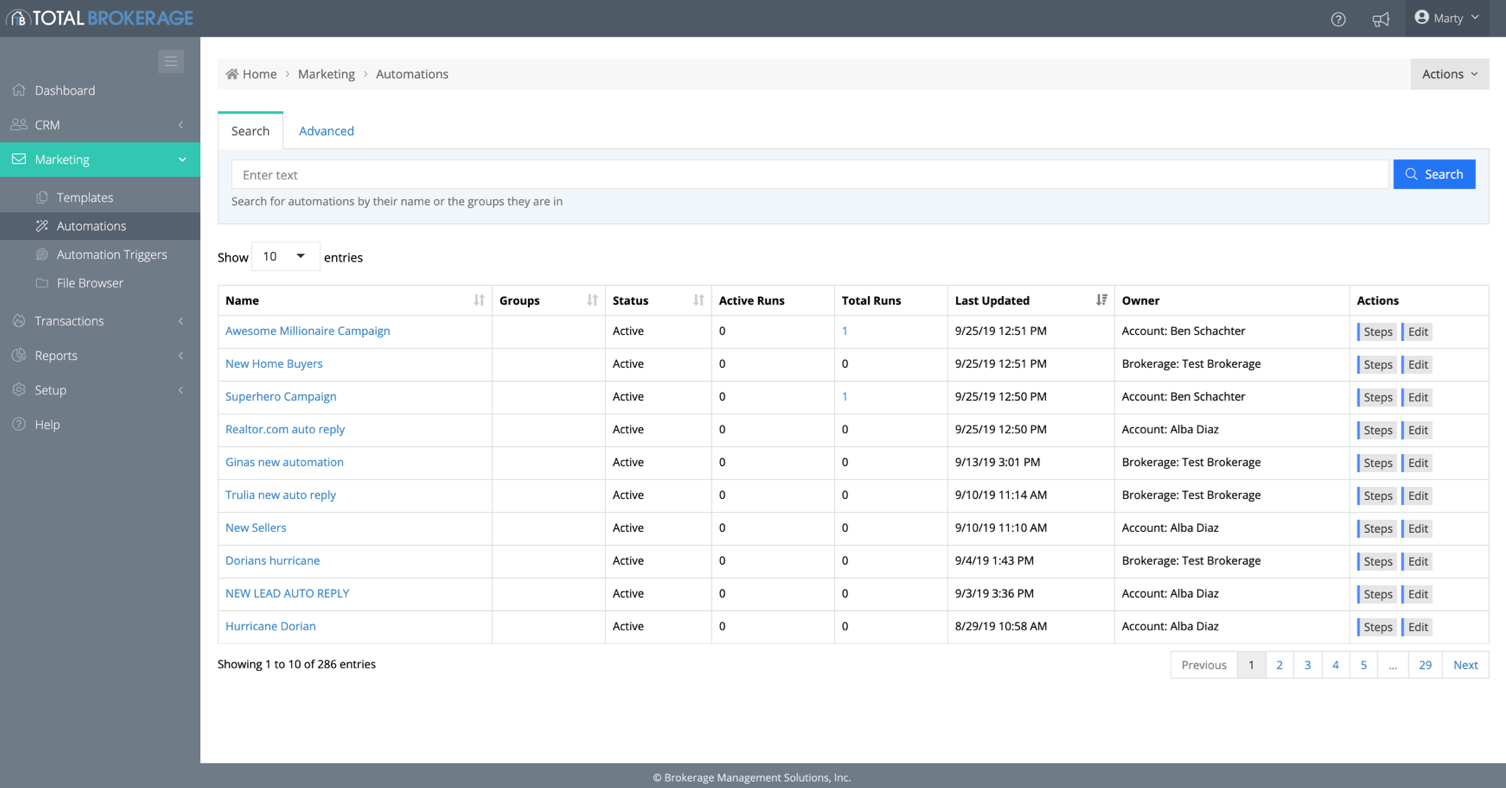
Task: Collapse the sidebar with the hamburger icon
Action: coord(171,61)
